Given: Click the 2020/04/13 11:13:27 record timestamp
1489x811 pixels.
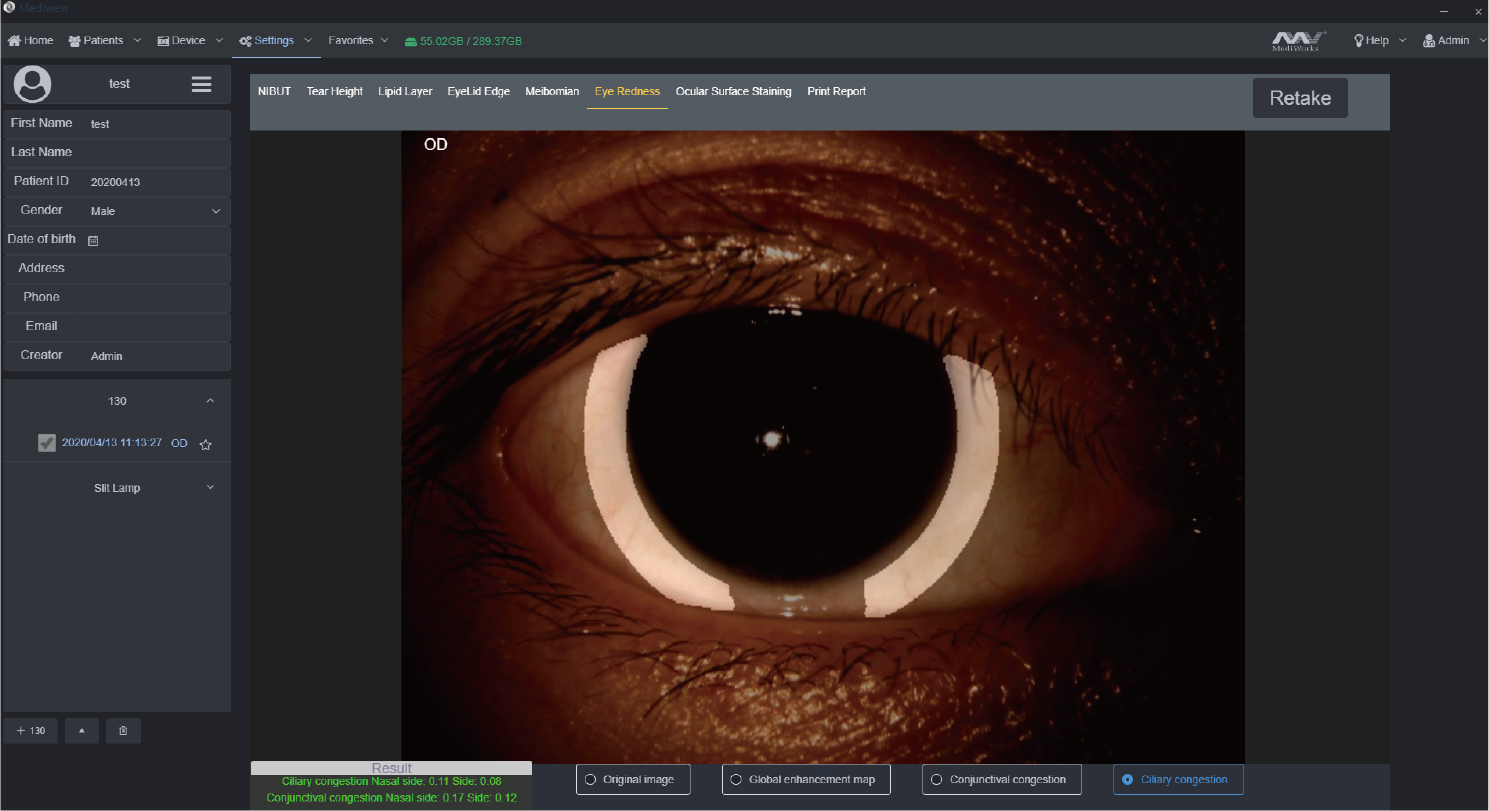Looking at the screenshot, I should pos(112,442).
